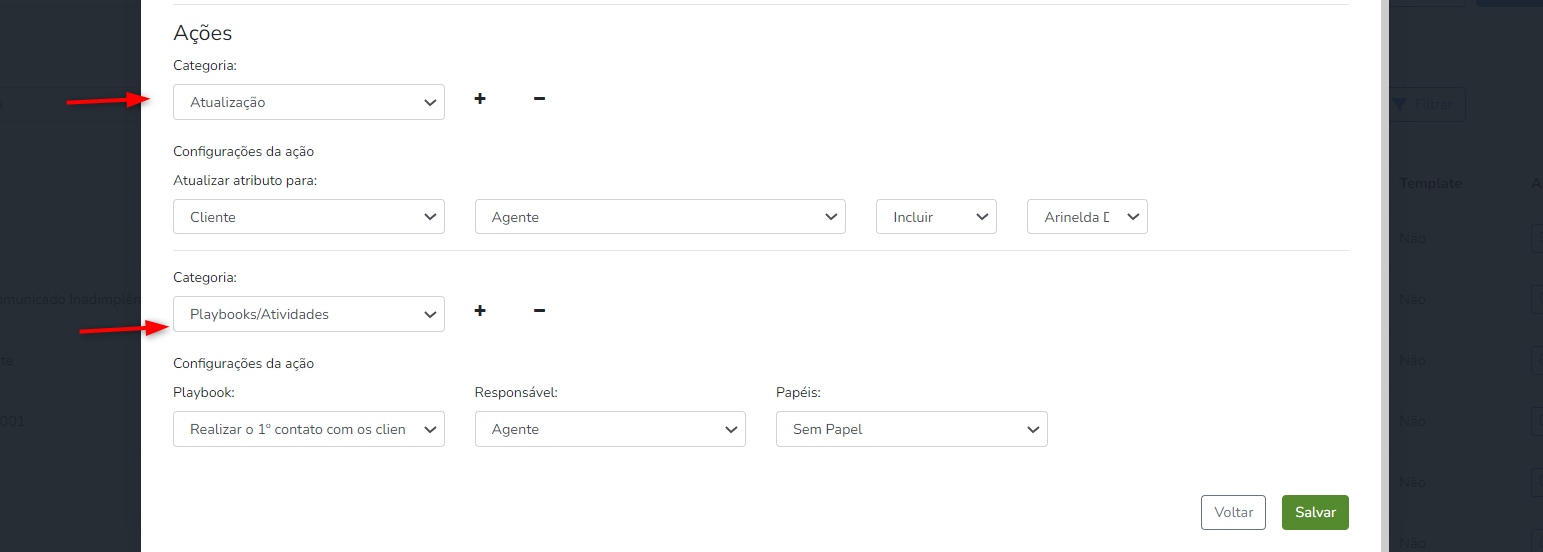Open the Playbooks/Atividades category dropdown

[x=308, y=314]
